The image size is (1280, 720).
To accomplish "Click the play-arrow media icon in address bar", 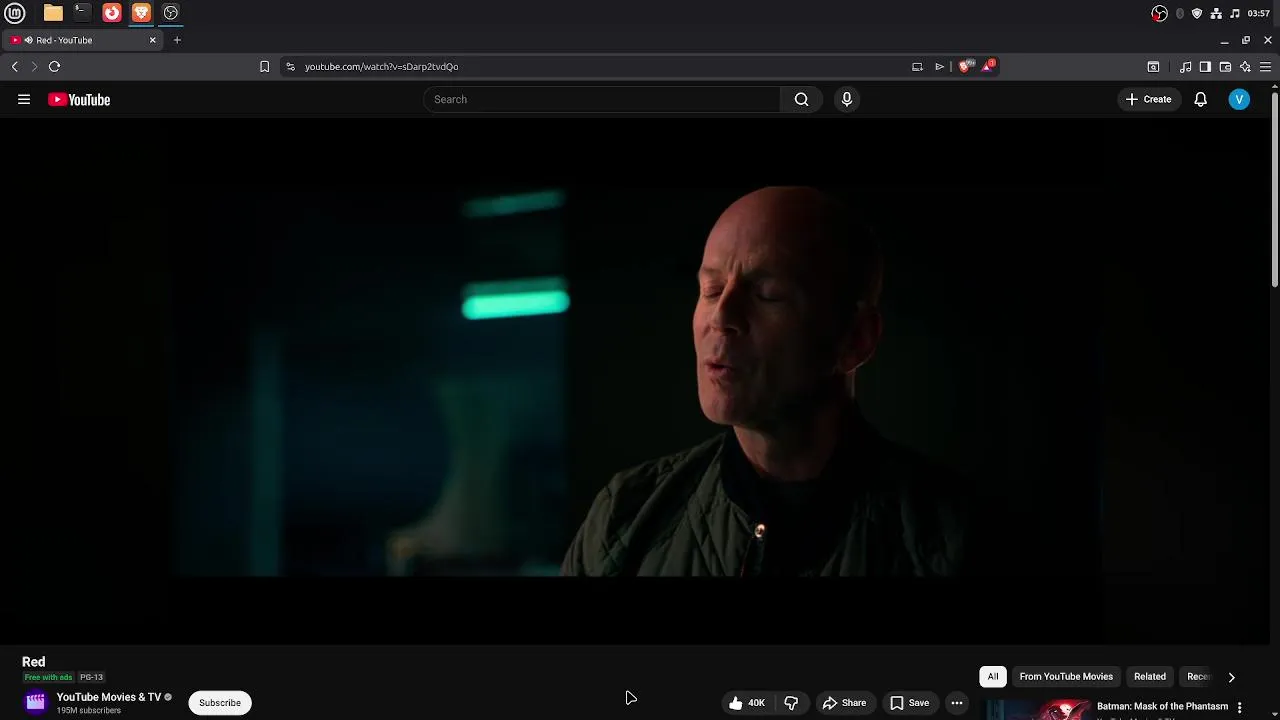I will 939,66.
